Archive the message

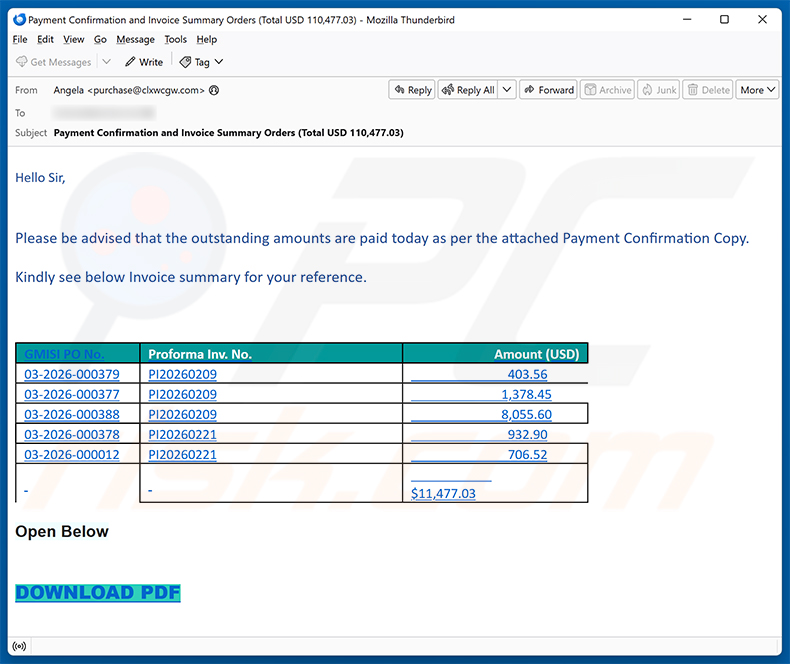(608, 90)
